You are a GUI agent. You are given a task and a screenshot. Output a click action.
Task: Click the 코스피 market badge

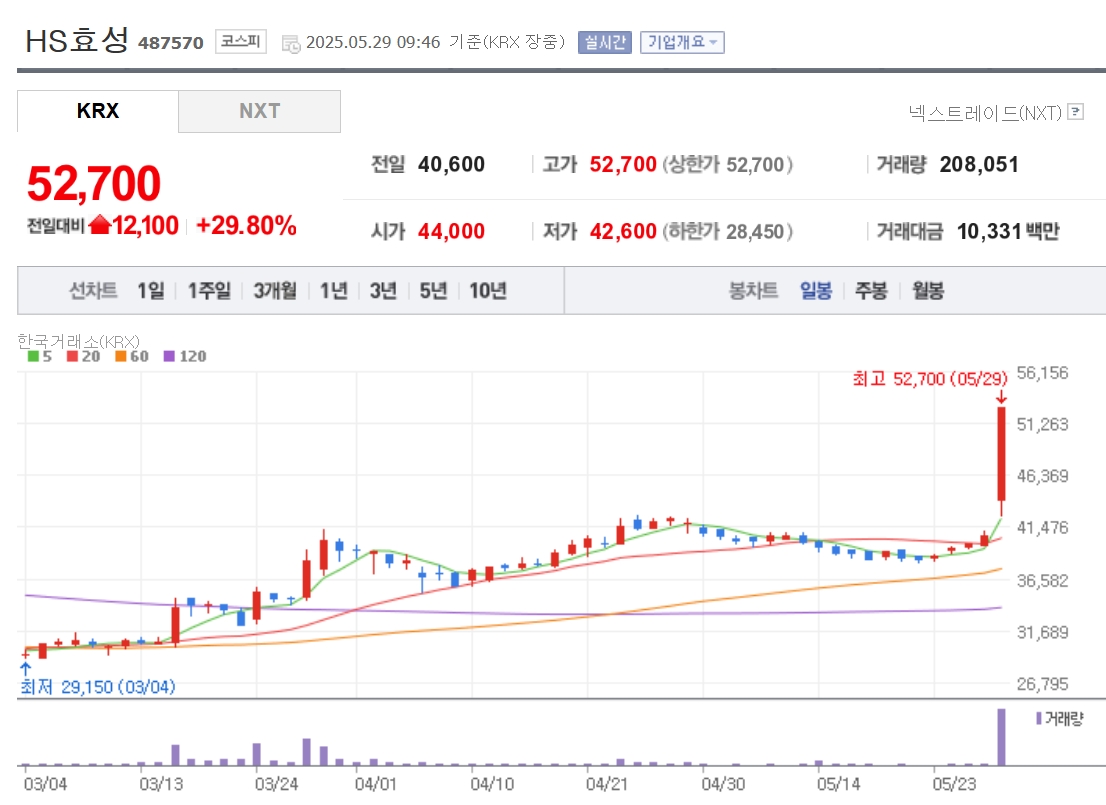241,42
